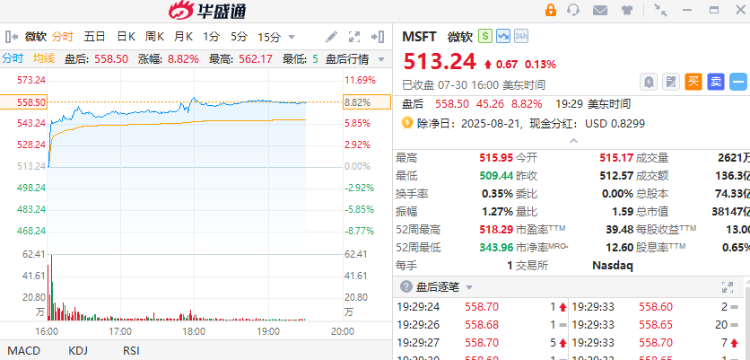Screen dimensions: 750x360
Task: Click the orange lock icon in title bar
Action: click(551, 10)
